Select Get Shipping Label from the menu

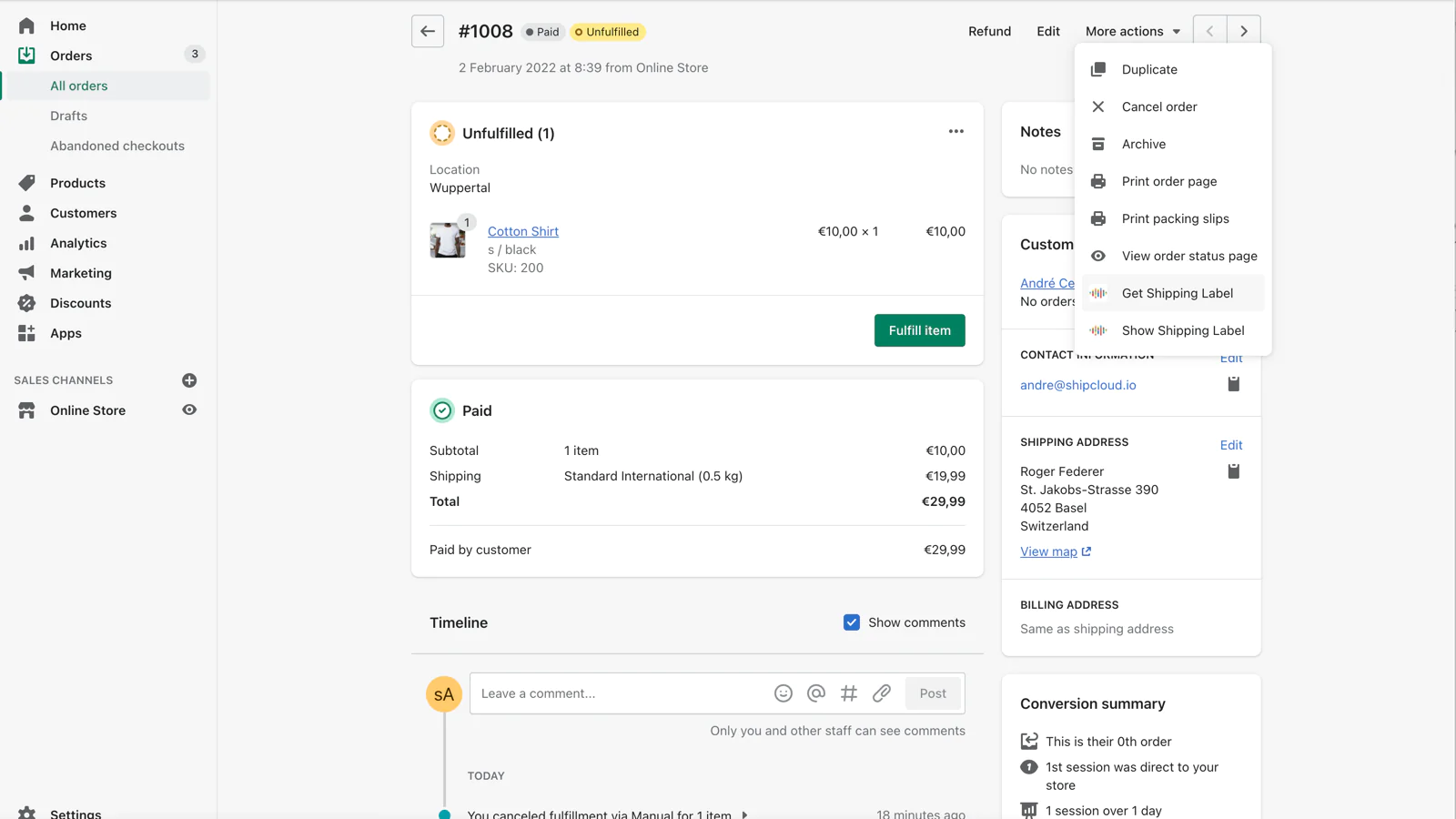click(1177, 293)
